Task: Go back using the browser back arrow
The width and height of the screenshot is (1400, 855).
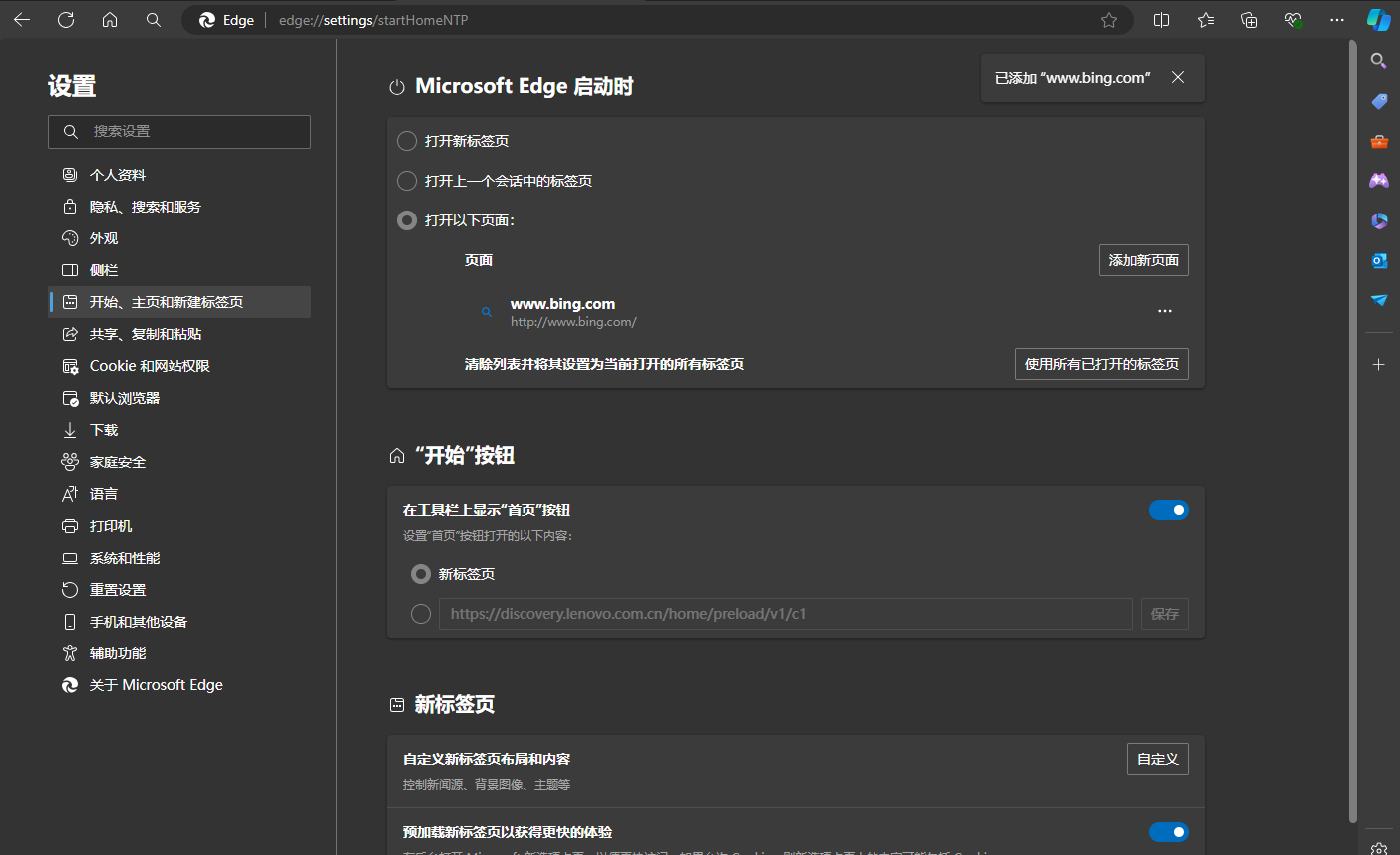Action: coord(22,20)
